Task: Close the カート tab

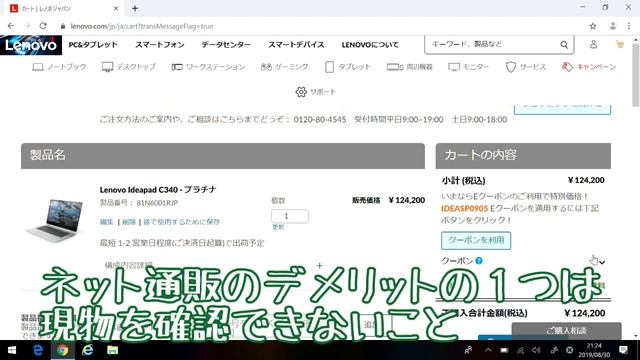Action: pyautogui.click(x=116, y=8)
